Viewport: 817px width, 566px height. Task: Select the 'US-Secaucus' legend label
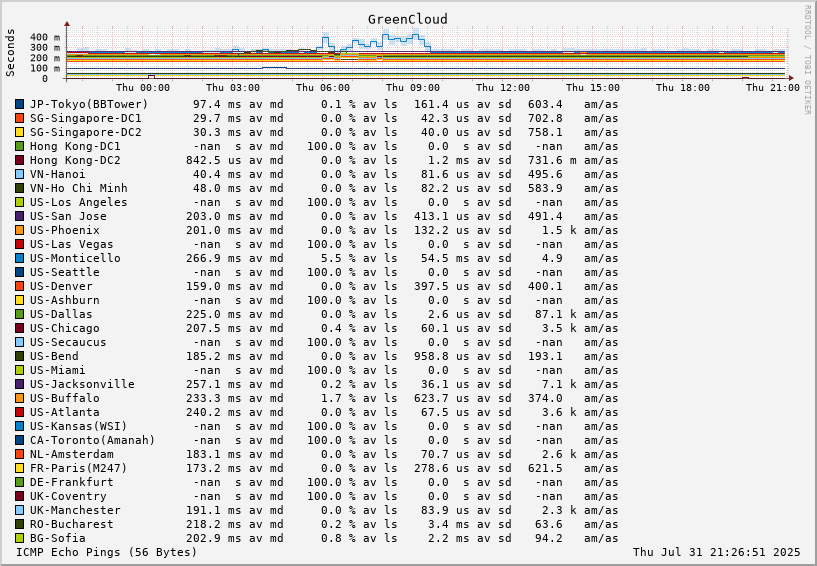pyautogui.click(x=68, y=342)
